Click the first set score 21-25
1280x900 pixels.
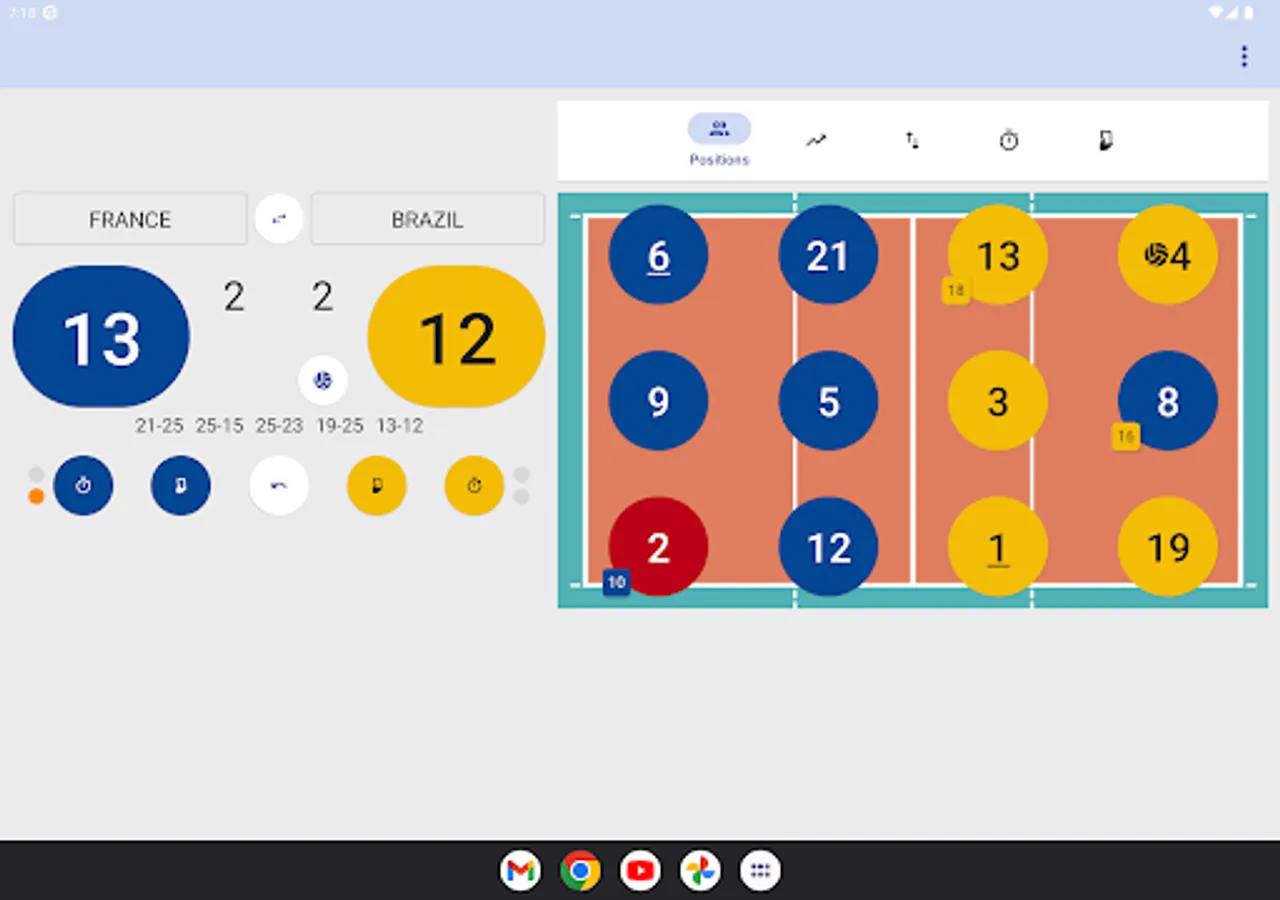[x=160, y=426]
